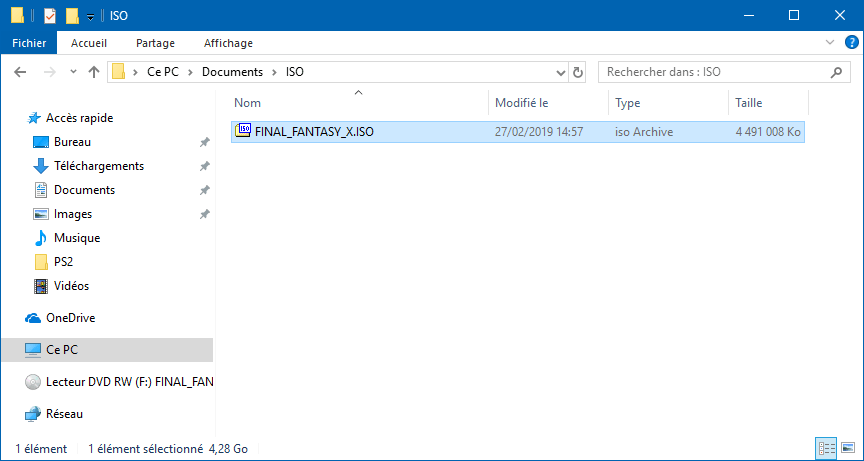Open the blue Help question mark

coord(851,43)
